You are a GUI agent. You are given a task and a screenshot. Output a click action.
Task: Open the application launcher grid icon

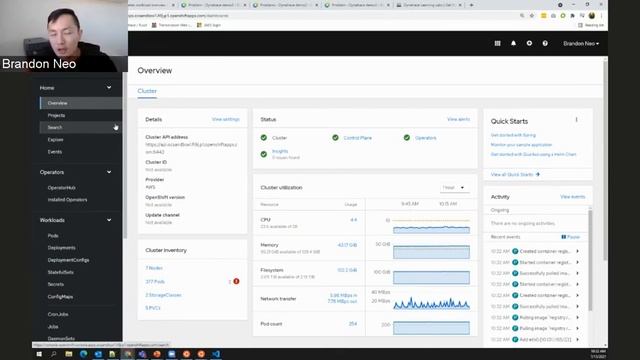coord(497,43)
